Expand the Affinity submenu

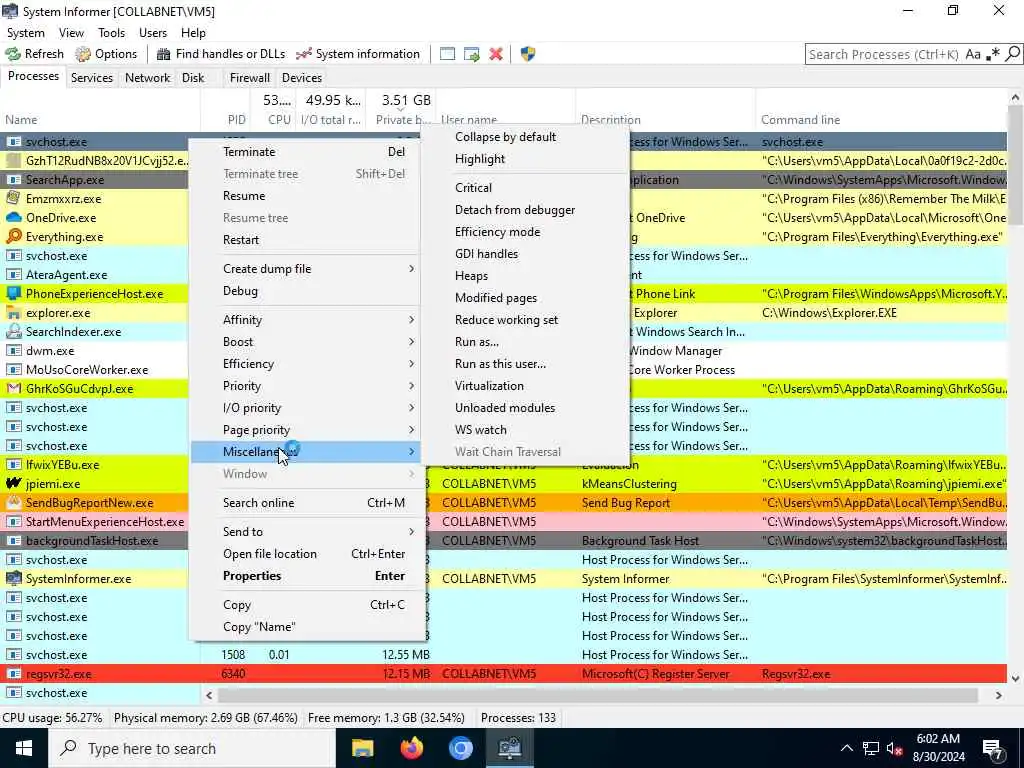tap(306, 319)
